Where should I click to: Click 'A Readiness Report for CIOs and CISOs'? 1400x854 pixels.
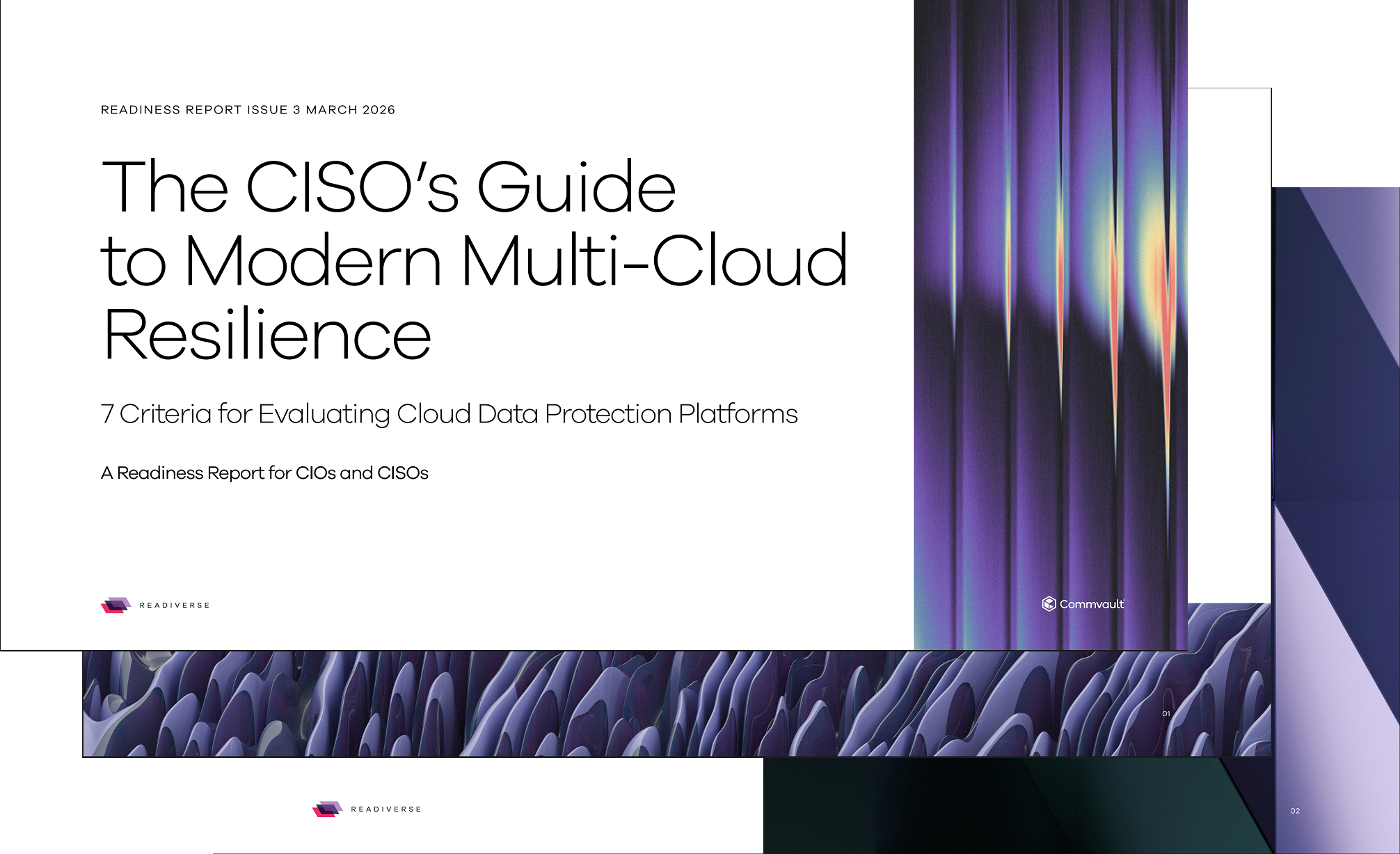coord(264,473)
